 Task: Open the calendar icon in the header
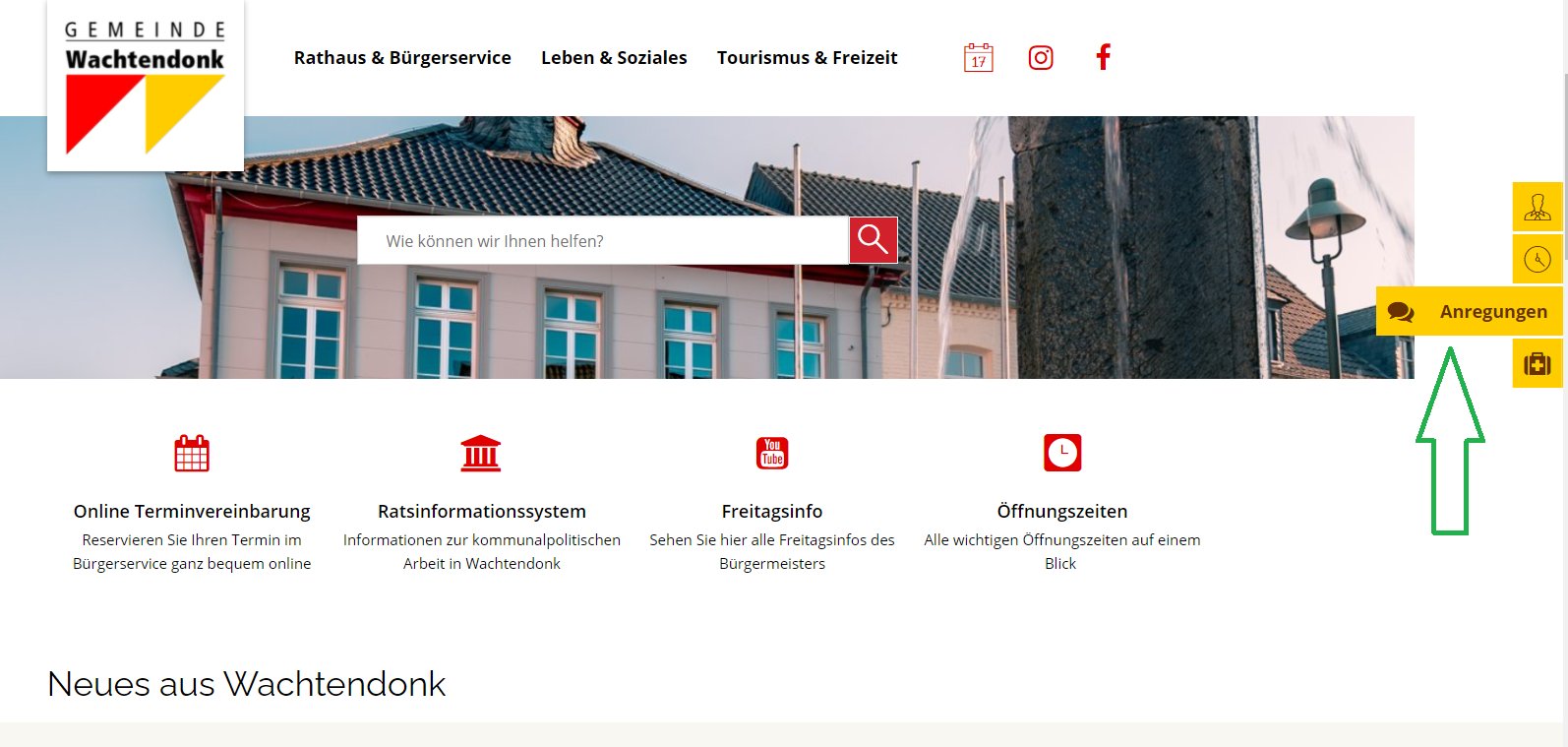click(x=978, y=58)
